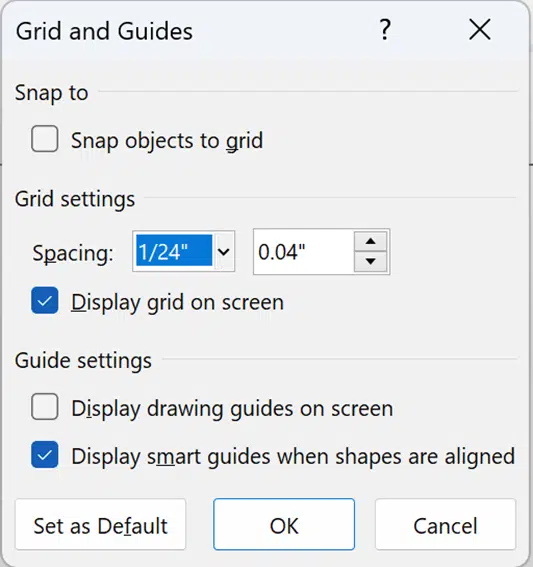The image size is (533, 567).
Task: Close the Grid and Guides dialog
Action: [480, 30]
